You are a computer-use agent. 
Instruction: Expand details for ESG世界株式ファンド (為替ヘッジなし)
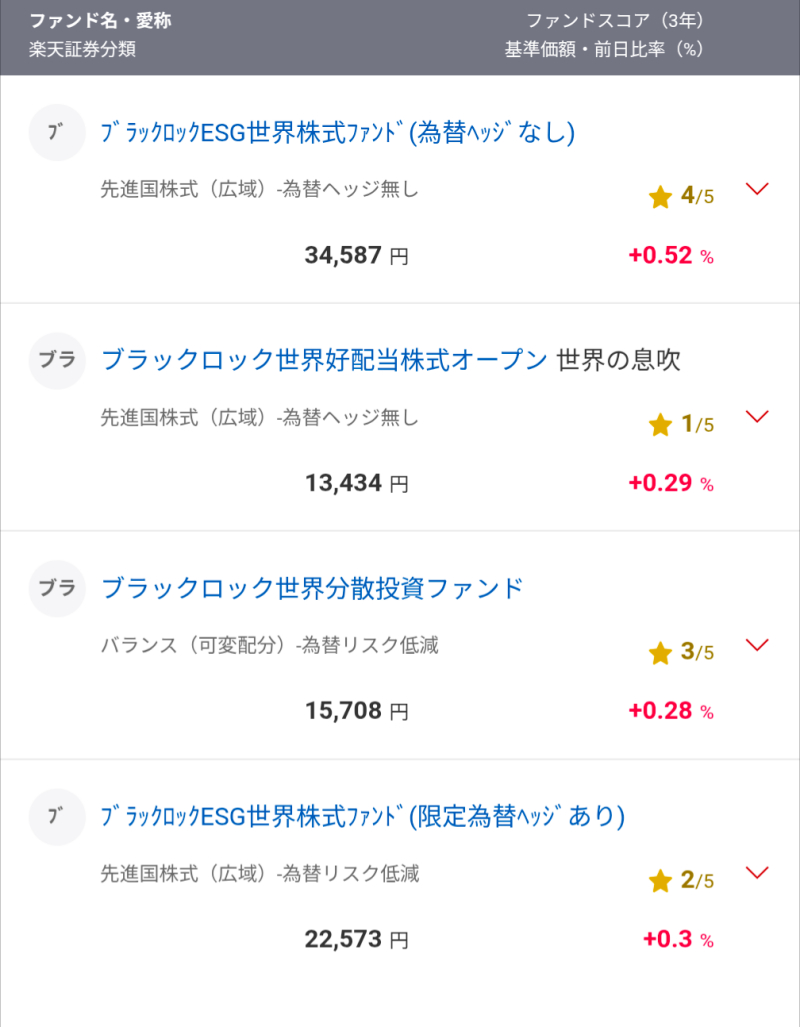(x=757, y=189)
